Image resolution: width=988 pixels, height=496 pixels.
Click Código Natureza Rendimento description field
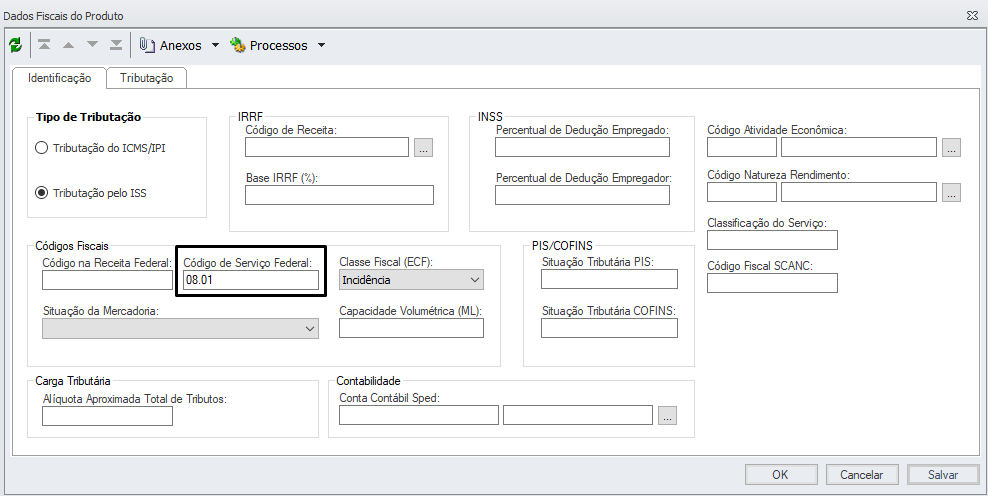[x=859, y=192]
